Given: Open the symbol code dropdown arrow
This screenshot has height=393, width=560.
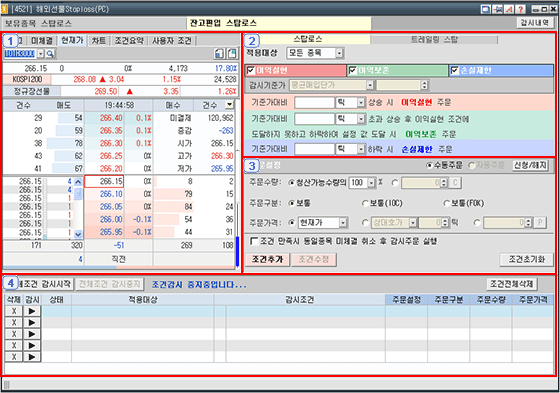Looking at the screenshot, I should pos(41,54).
